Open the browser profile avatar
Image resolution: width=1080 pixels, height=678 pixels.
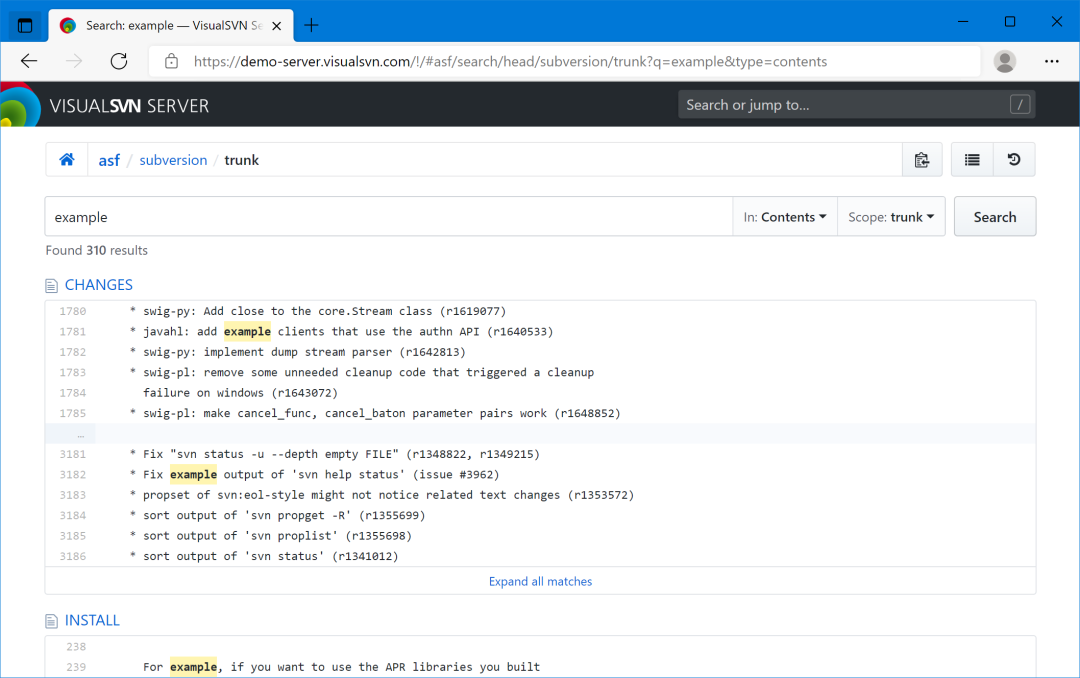(x=1004, y=61)
